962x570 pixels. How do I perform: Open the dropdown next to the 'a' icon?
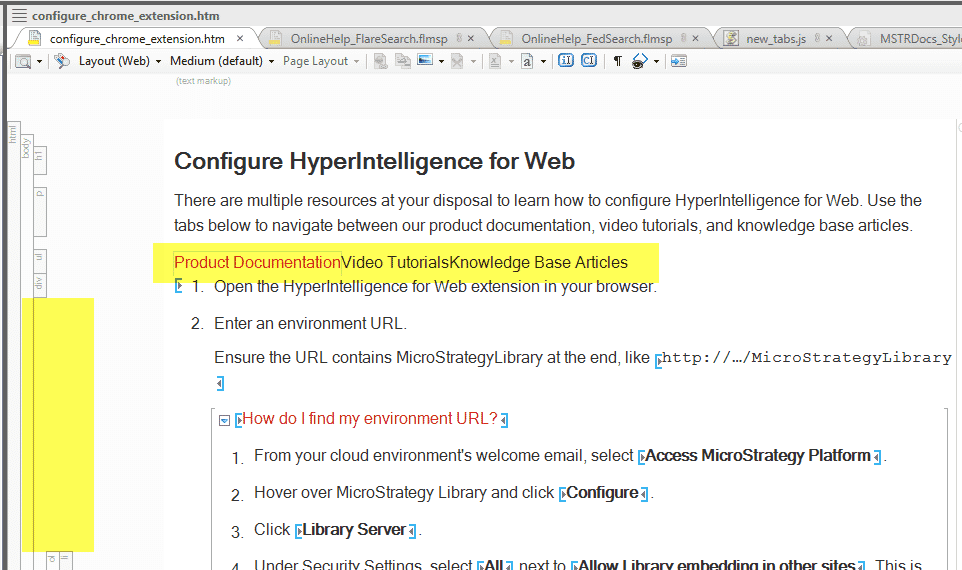pyautogui.click(x=543, y=61)
